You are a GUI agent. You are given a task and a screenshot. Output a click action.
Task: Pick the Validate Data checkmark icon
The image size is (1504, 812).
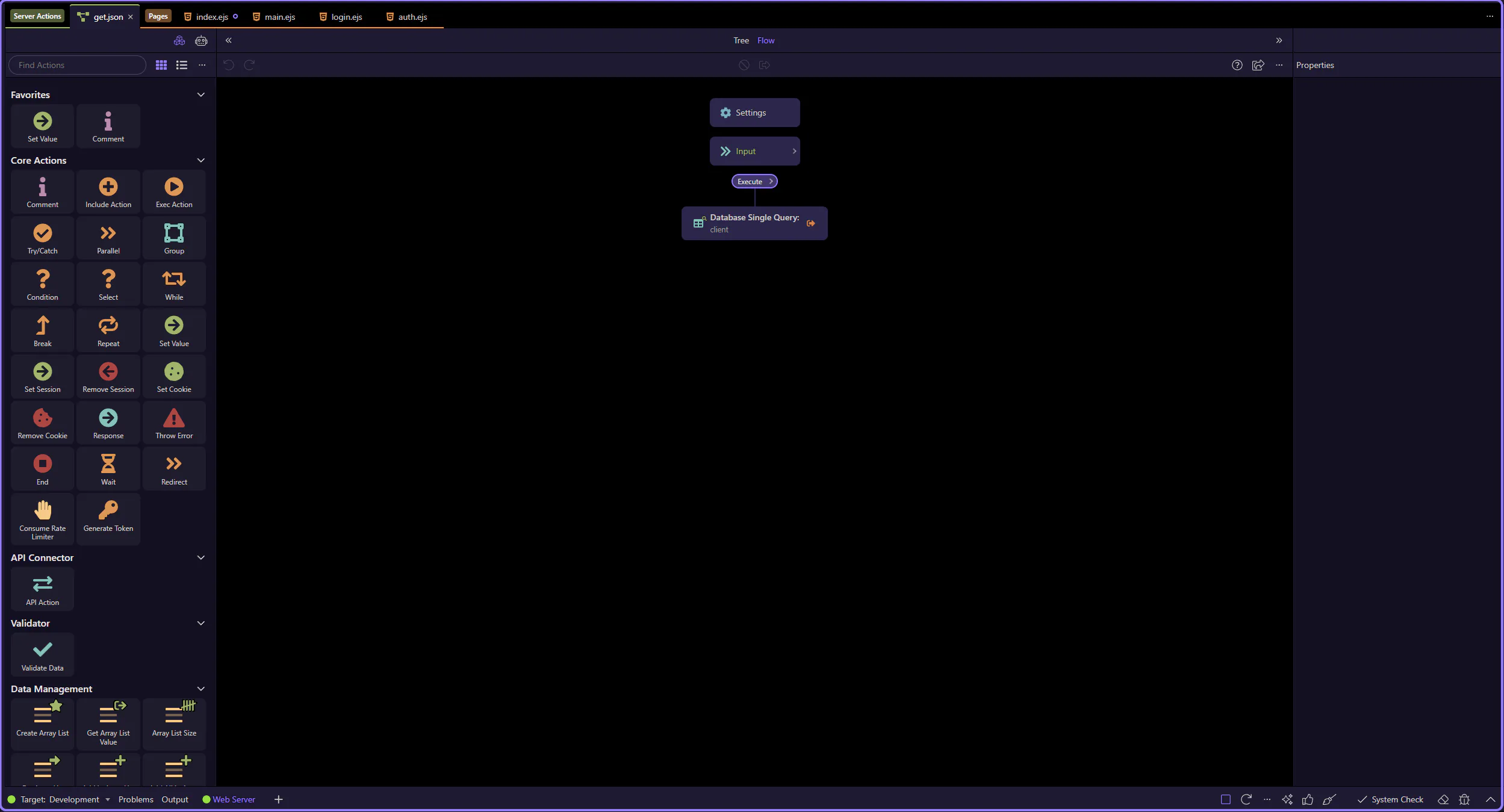42,649
